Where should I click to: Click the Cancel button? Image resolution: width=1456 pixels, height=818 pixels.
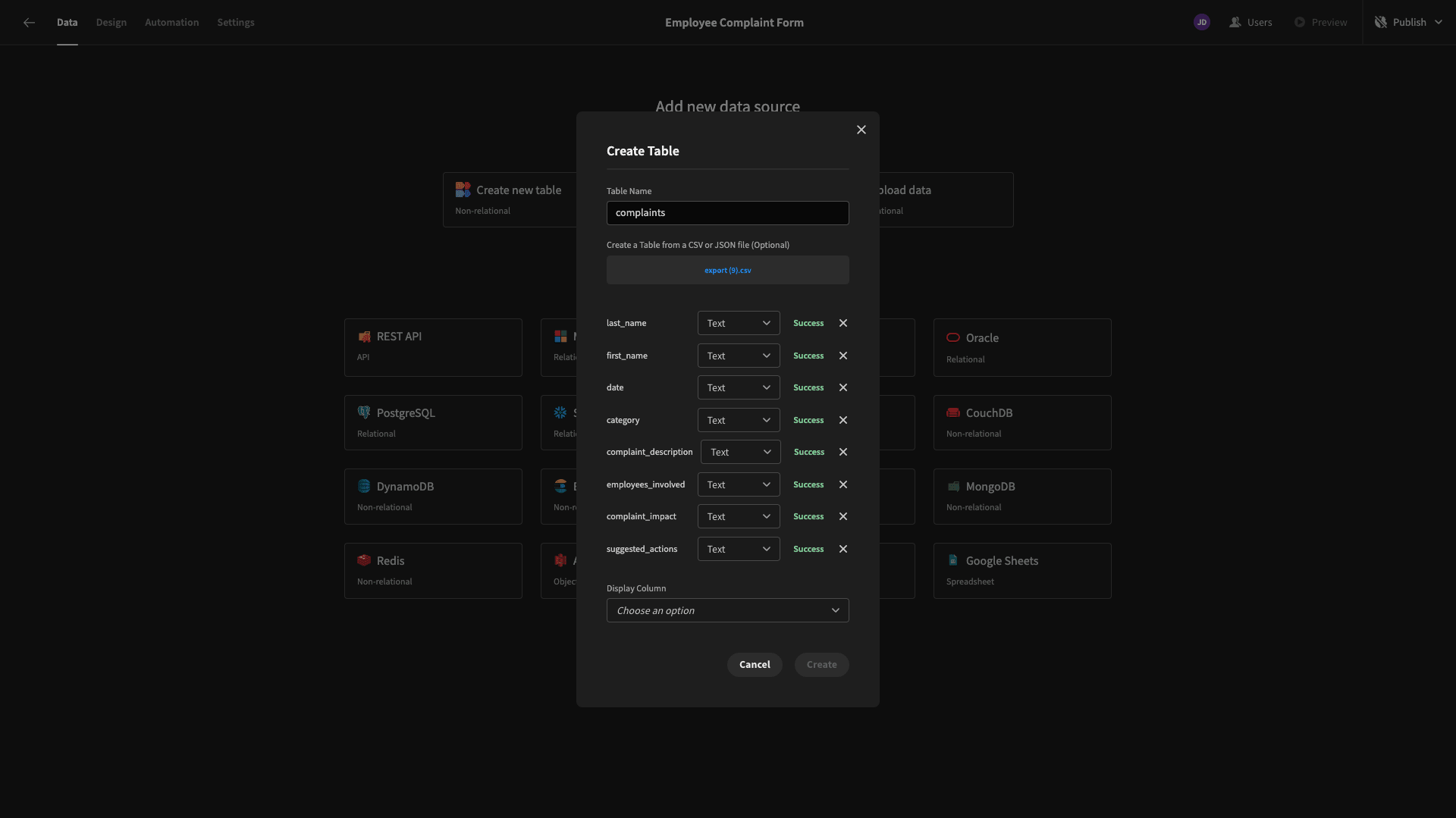tap(755, 665)
